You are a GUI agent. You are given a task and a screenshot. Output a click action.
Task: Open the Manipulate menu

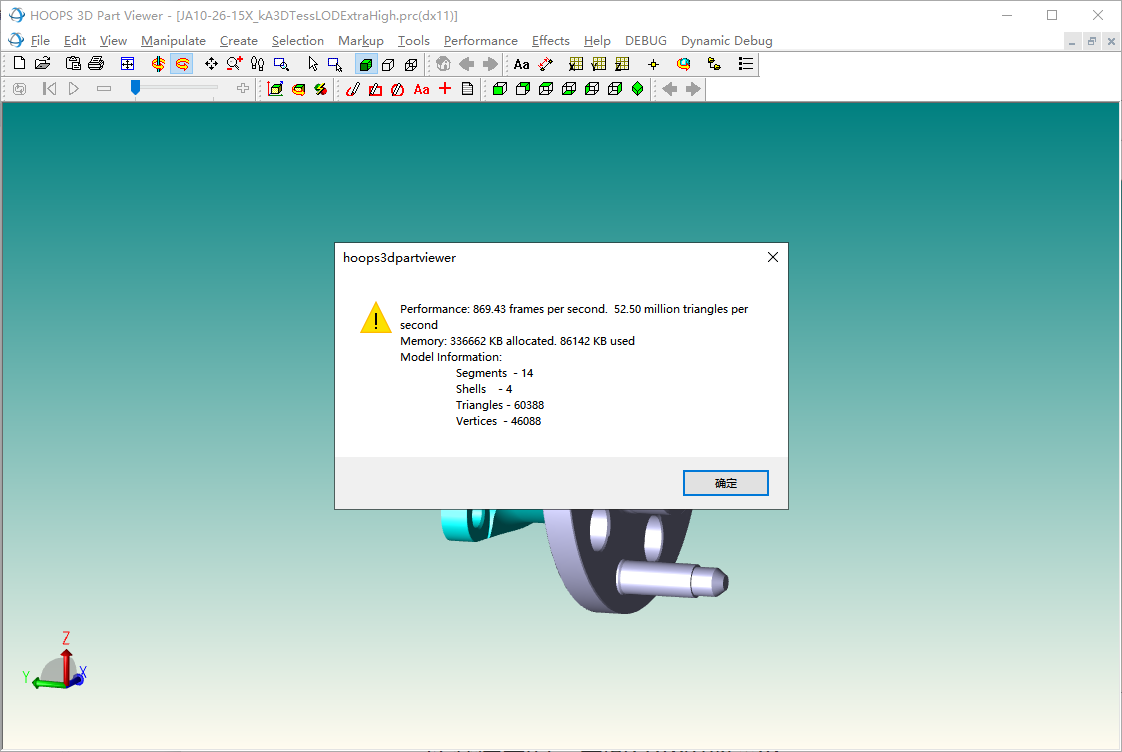(x=173, y=41)
